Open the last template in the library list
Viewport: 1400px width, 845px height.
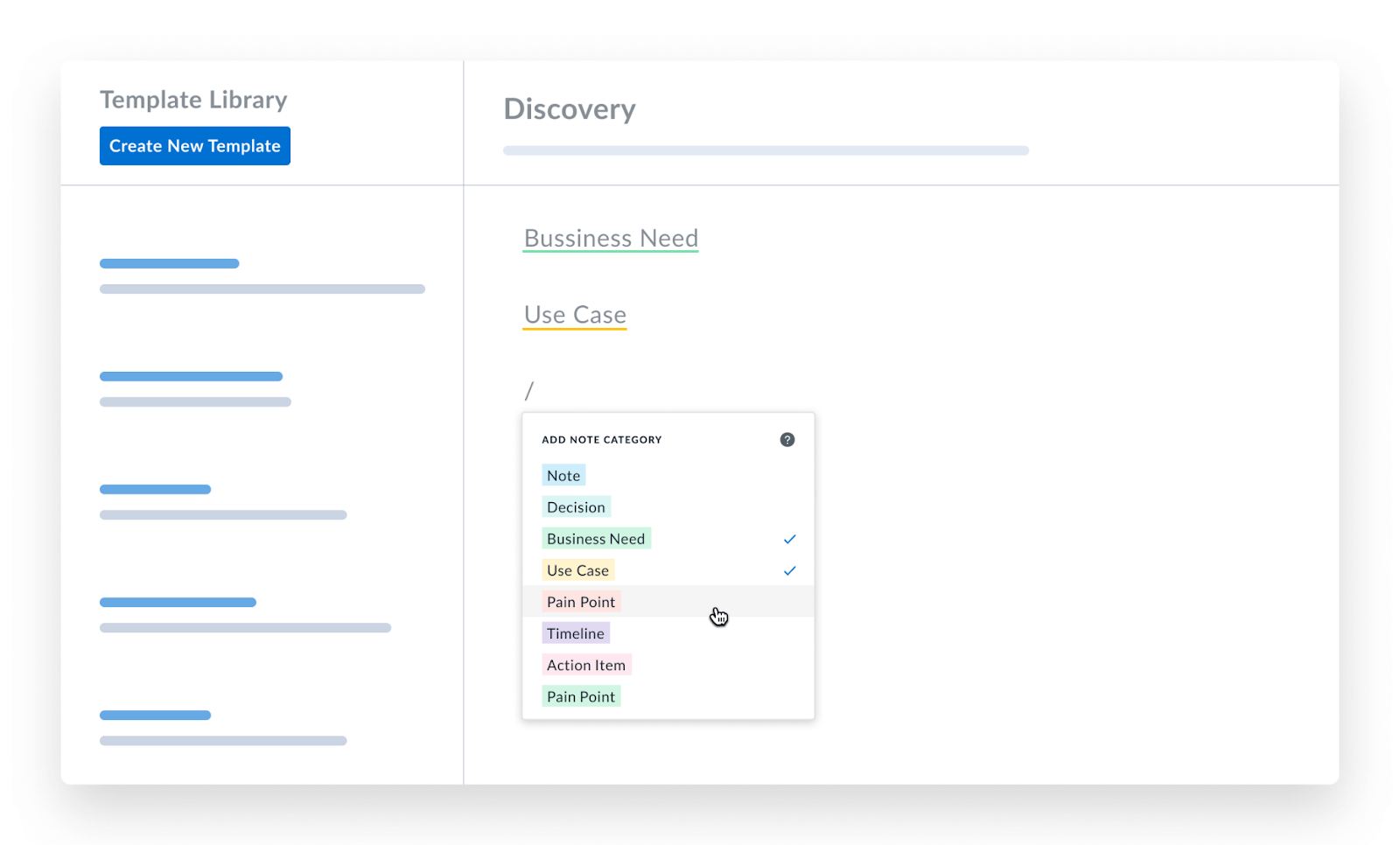156,715
